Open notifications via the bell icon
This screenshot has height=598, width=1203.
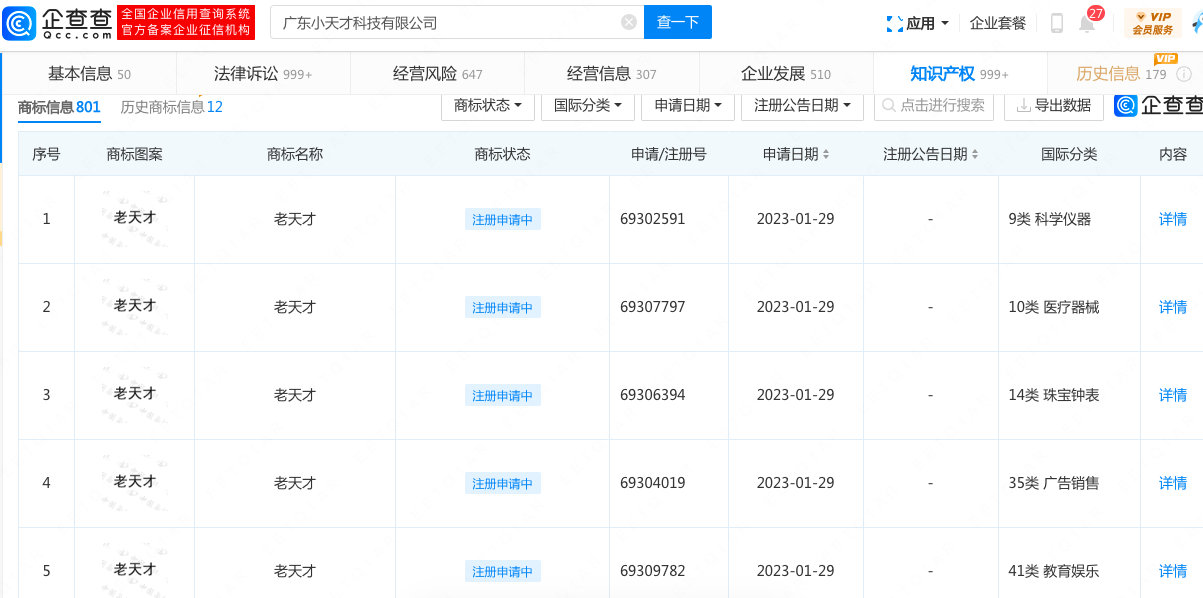1087,25
